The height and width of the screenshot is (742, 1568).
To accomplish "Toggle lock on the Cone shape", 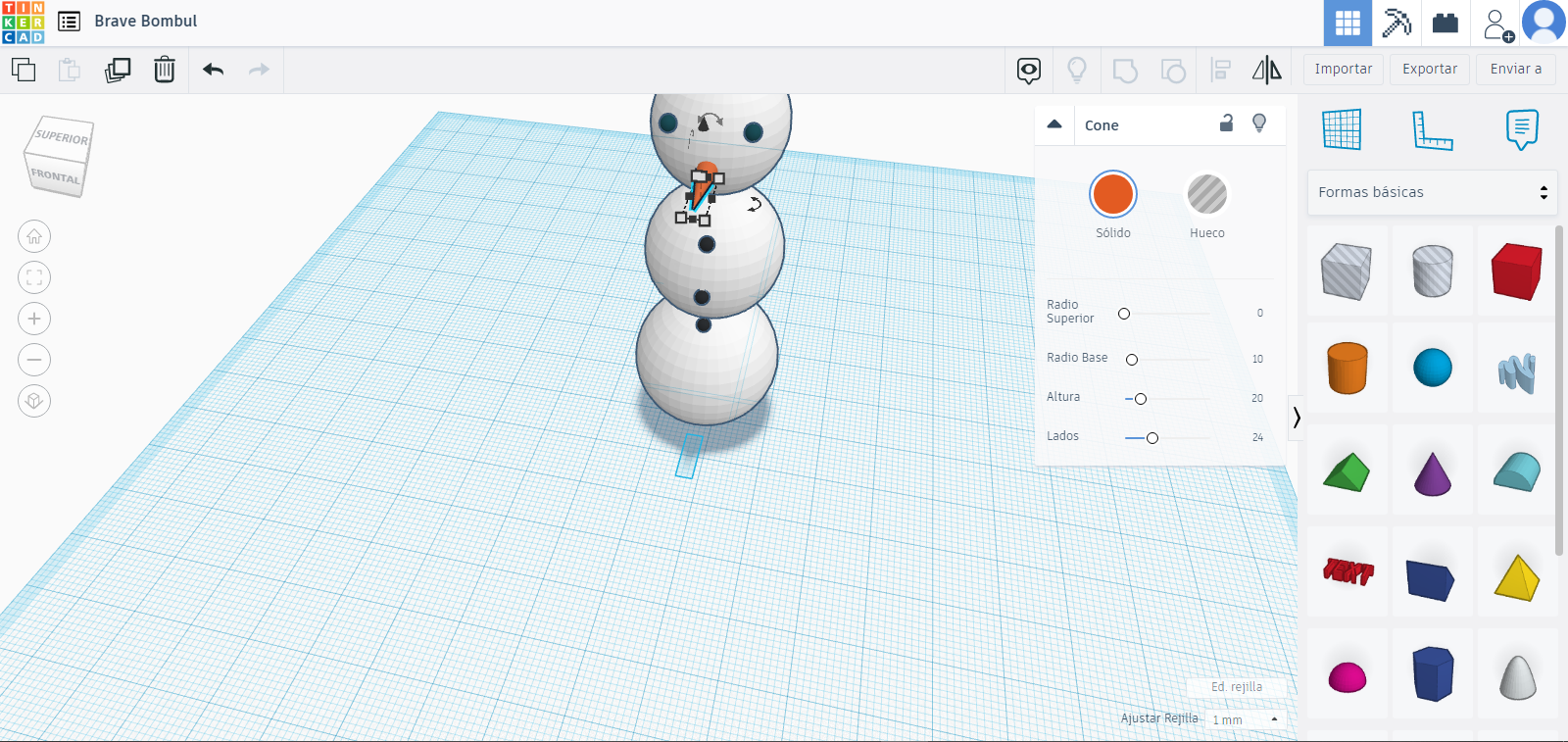I will point(1226,123).
